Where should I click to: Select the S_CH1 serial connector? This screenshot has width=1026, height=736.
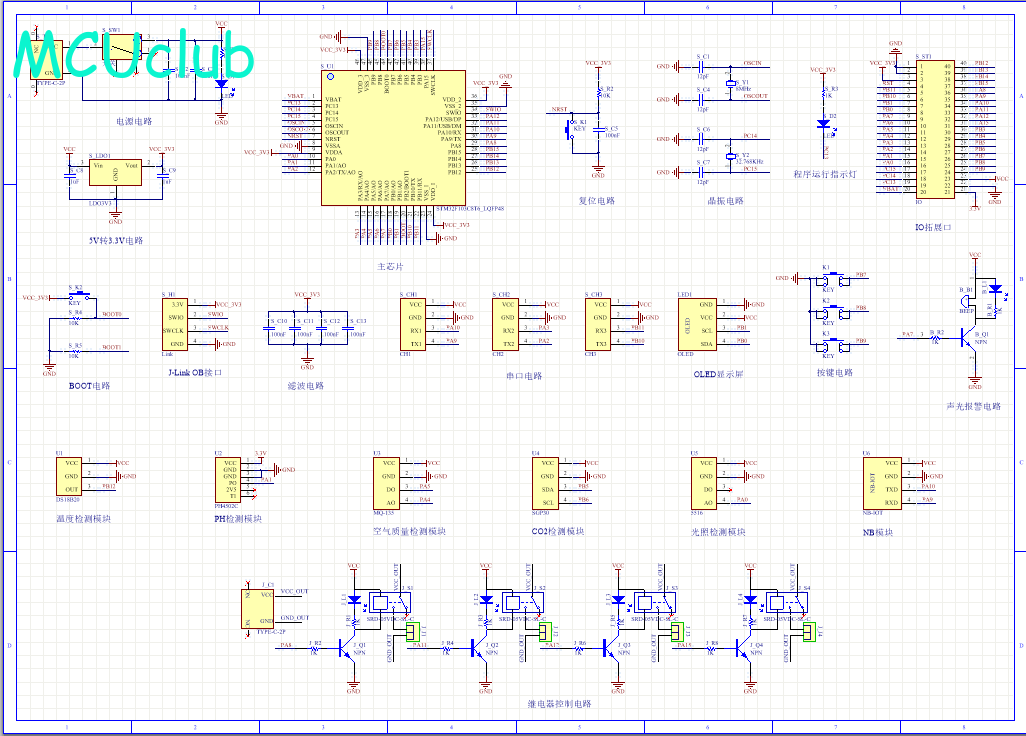tap(412, 324)
